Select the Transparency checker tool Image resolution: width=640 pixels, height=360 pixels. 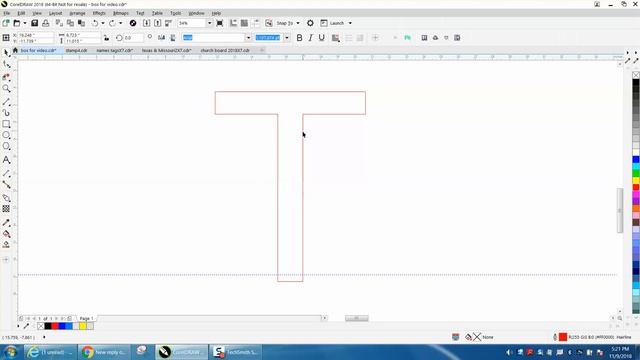(7, 209)
